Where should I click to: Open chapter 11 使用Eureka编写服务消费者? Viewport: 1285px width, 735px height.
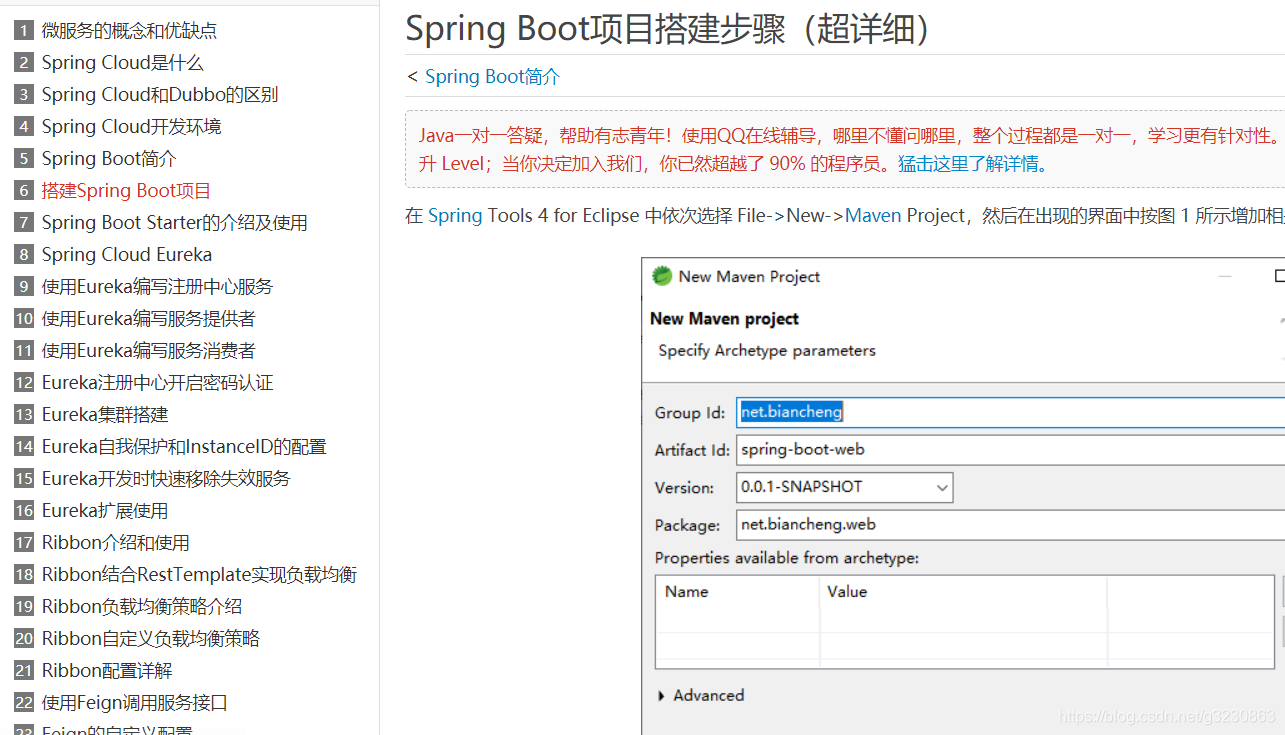pos(148,351)
